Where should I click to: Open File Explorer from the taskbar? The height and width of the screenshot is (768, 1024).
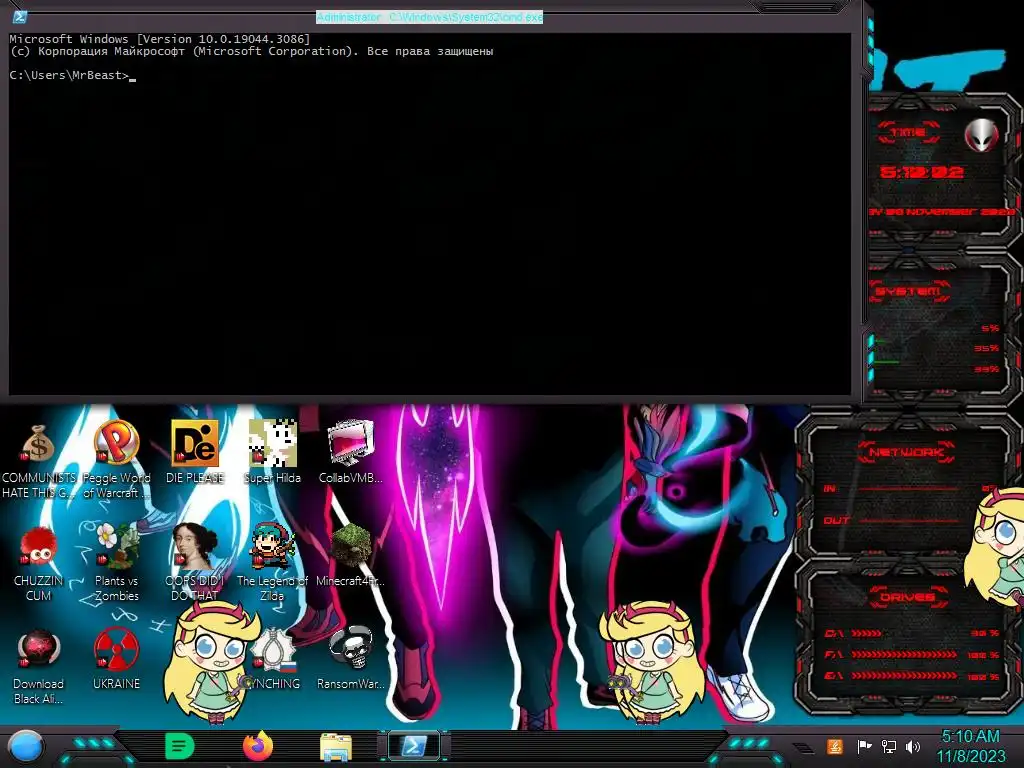336,747
